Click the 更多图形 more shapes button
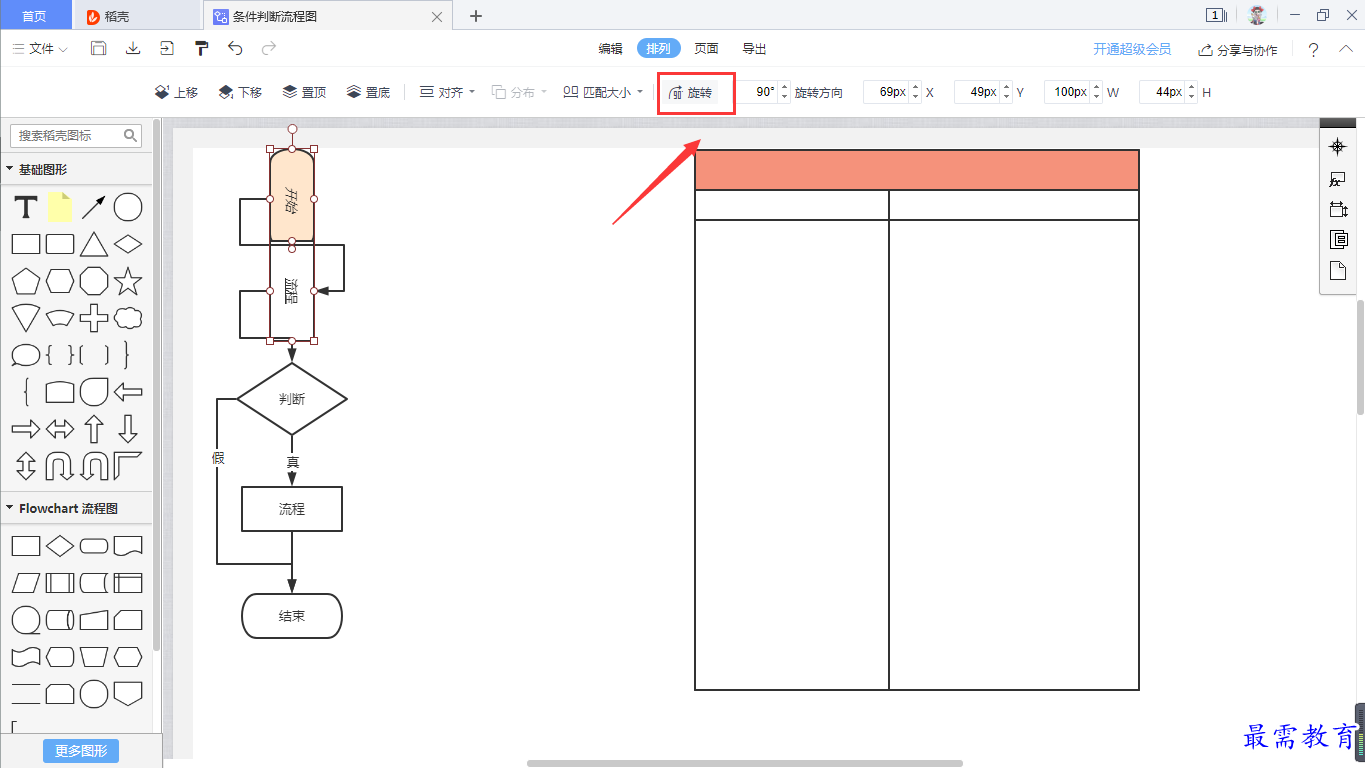Viewport: 1365px width, 768px height. pyautogui.click(x=81, y=751)
